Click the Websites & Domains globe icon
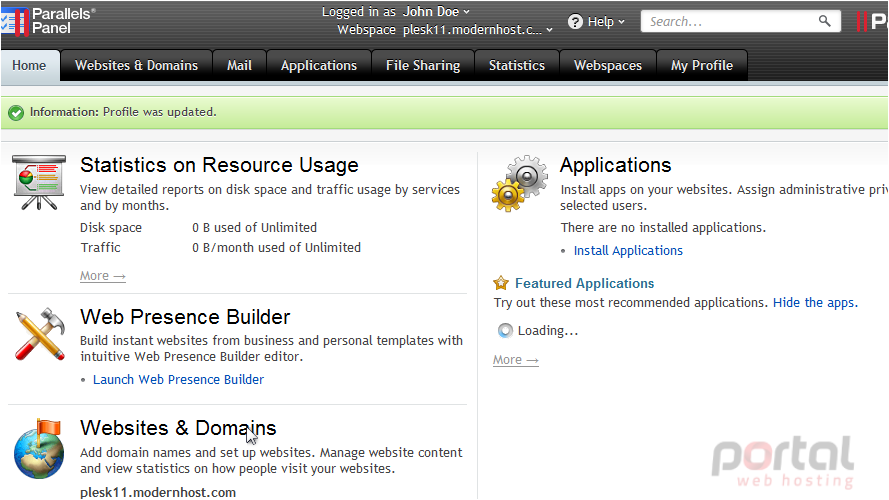This screenshot has width=889, height=500. [x=39, y=449]
